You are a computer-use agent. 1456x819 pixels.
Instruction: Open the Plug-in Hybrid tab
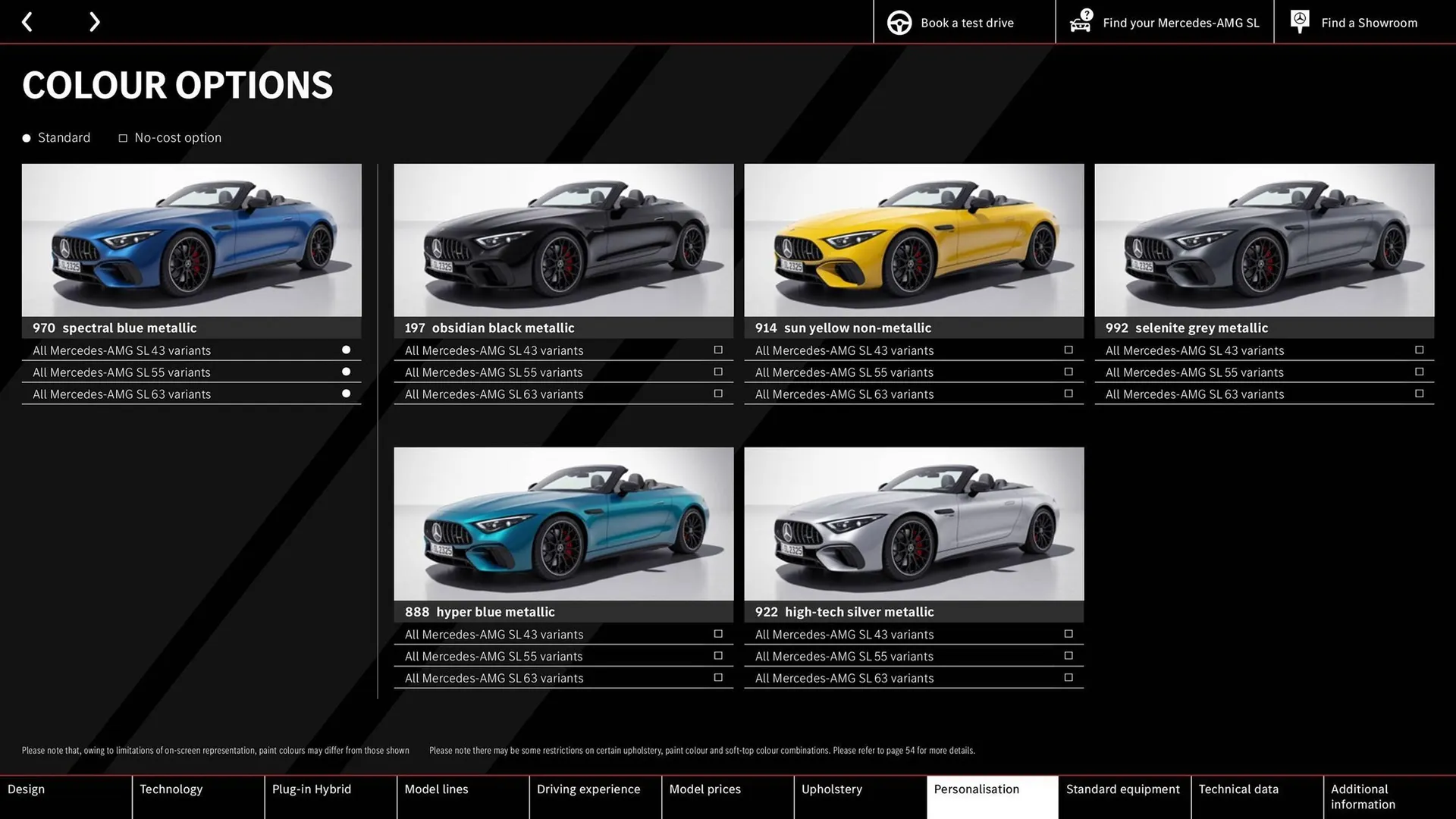[311, 789]
